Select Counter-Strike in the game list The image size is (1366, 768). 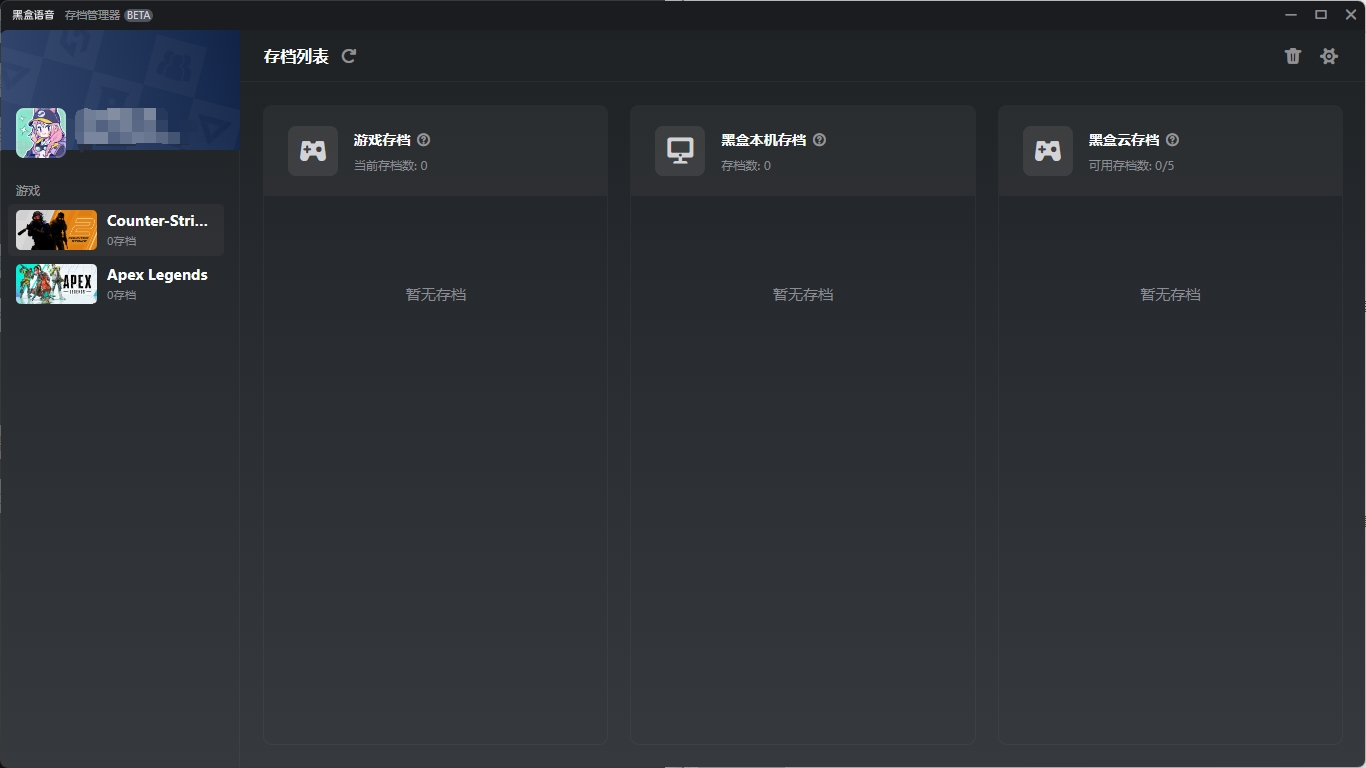pyautogui.click(x=116, y=230)
